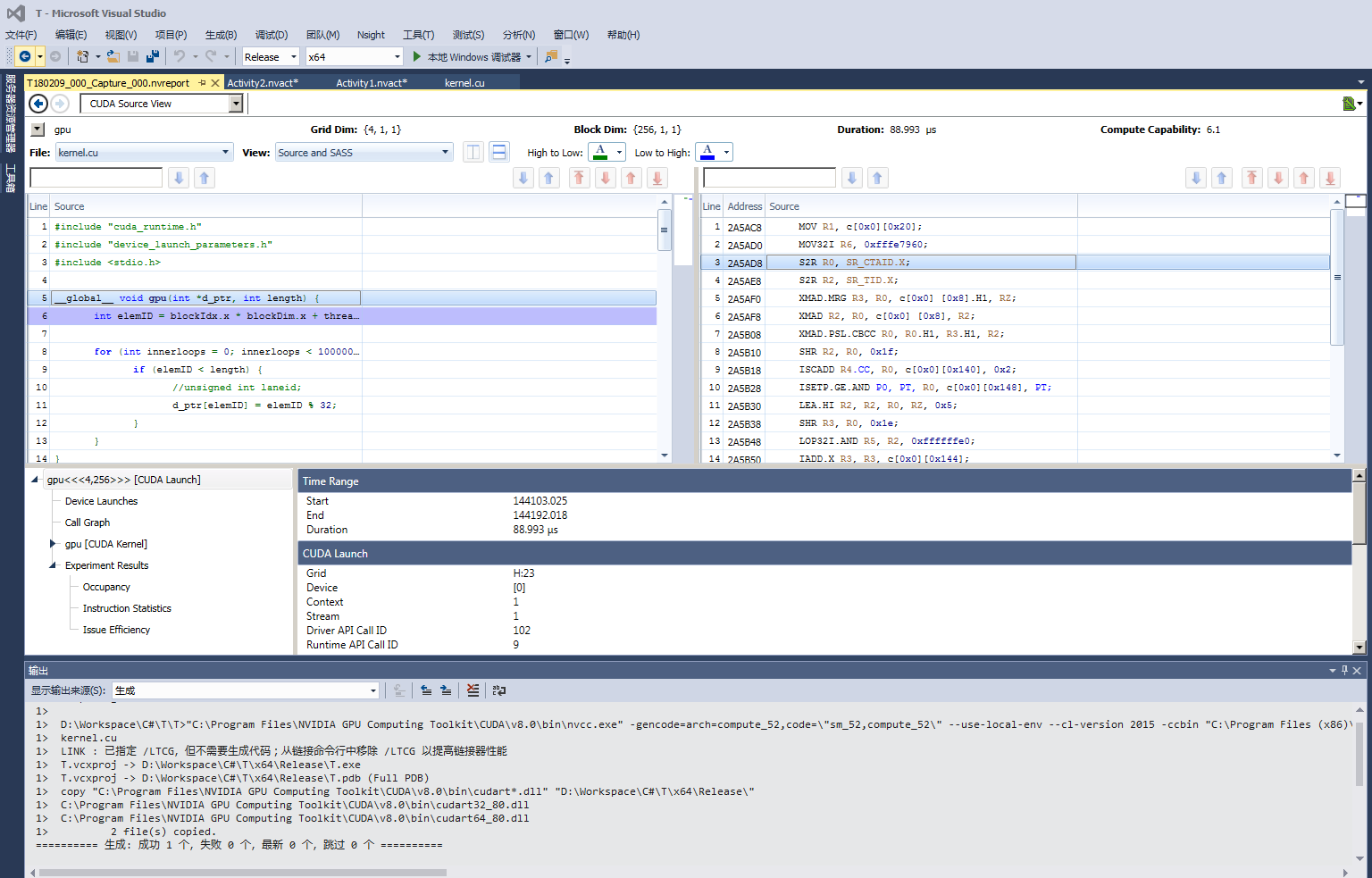Select Instruction Statistics in the tree
The width and height of the screenshot is (1372, 878).
(127, 608)
